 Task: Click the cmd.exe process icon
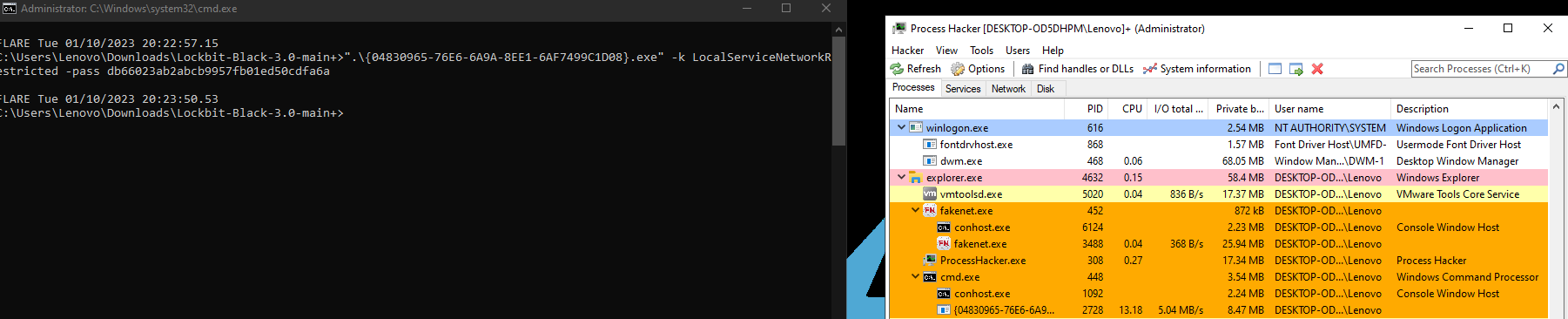coord(930,277)
